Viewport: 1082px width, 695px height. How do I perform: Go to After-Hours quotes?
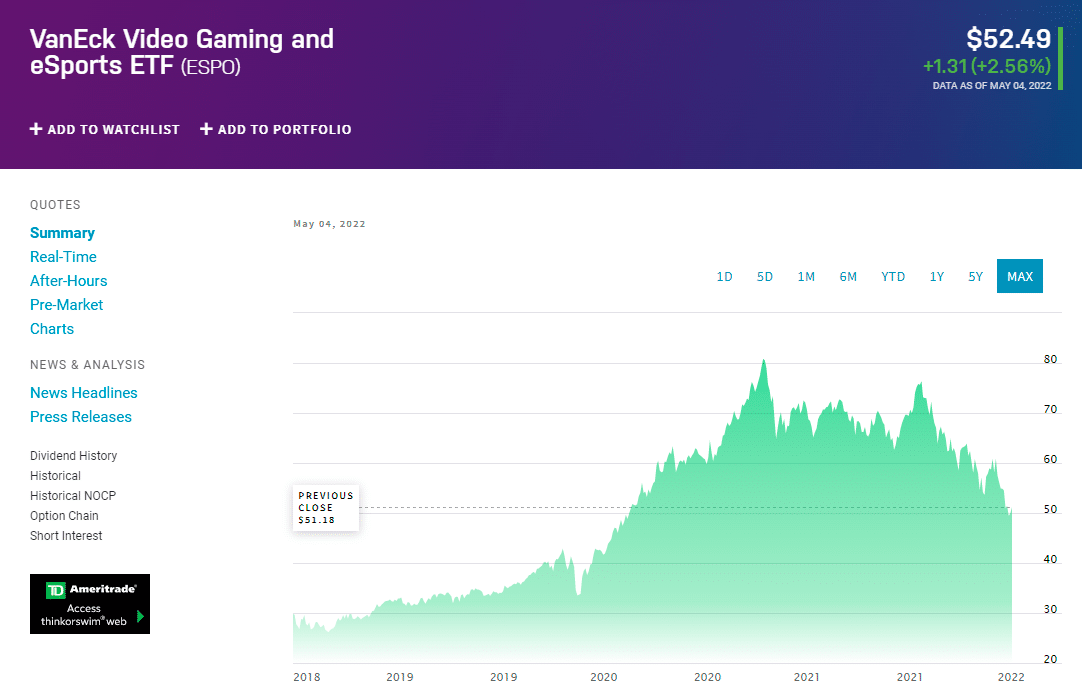[x=68, y=281]
